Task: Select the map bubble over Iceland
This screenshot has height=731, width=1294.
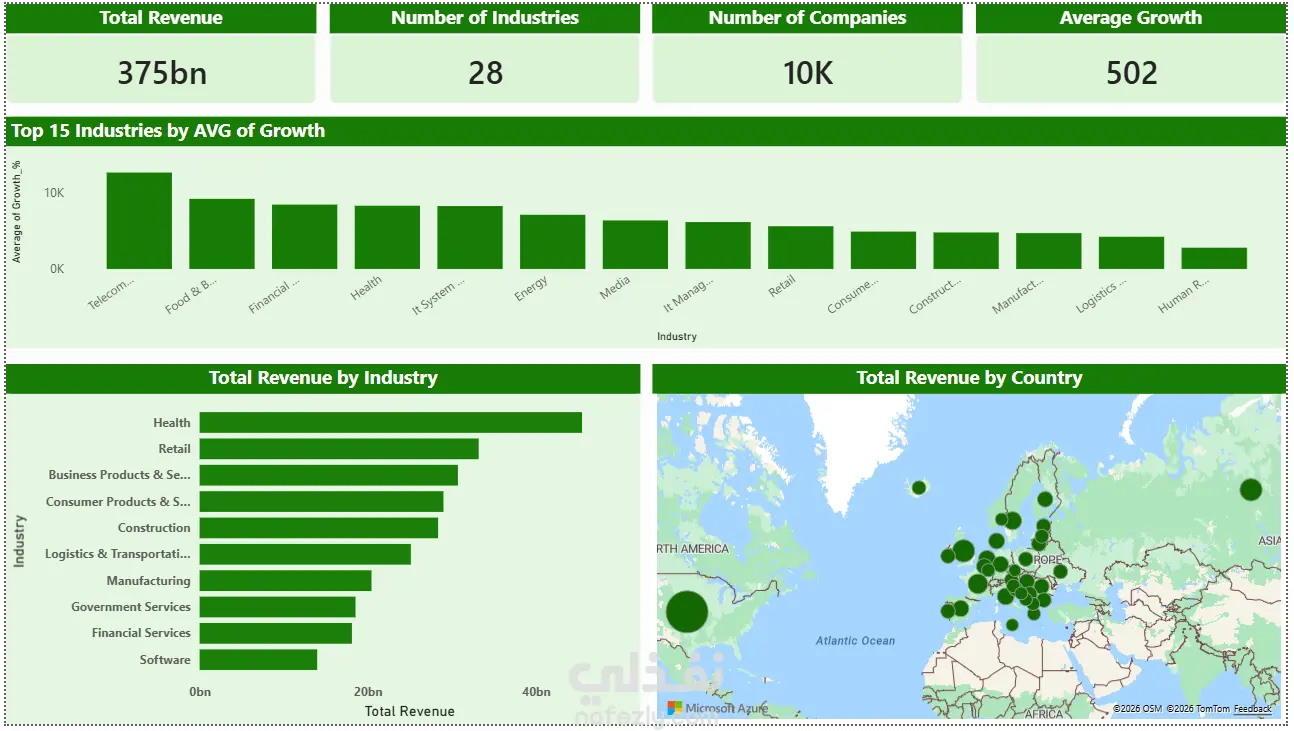Action: pos(919,488)
